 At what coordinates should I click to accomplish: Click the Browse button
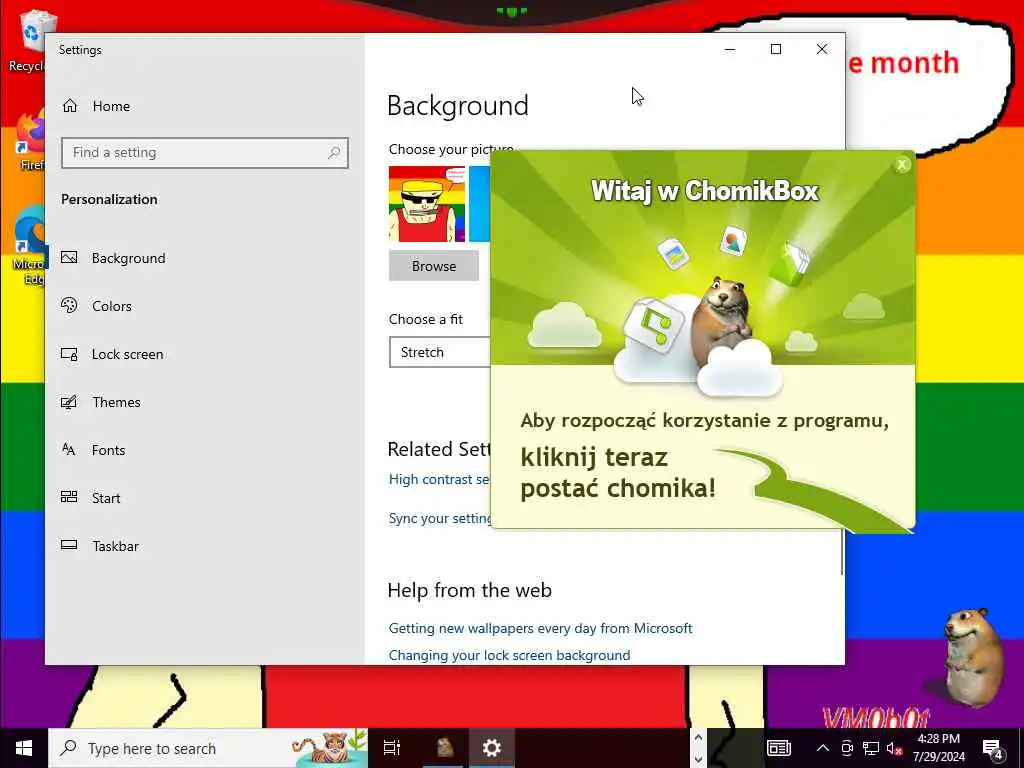pos(434,266)
